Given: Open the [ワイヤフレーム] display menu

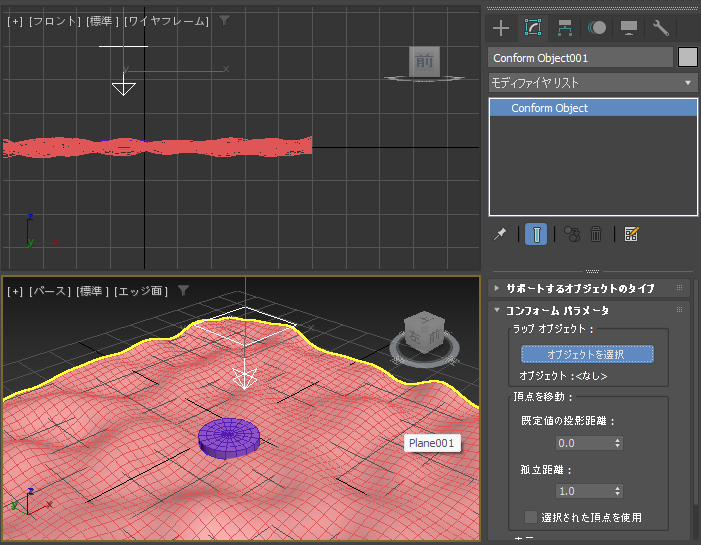Looking at the screenshot, I should (x=166, y=21).
